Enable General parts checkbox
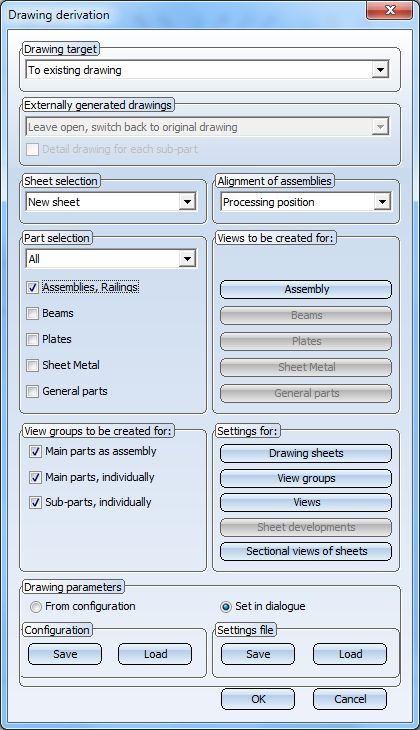The image size is (420, 730). 32,392
